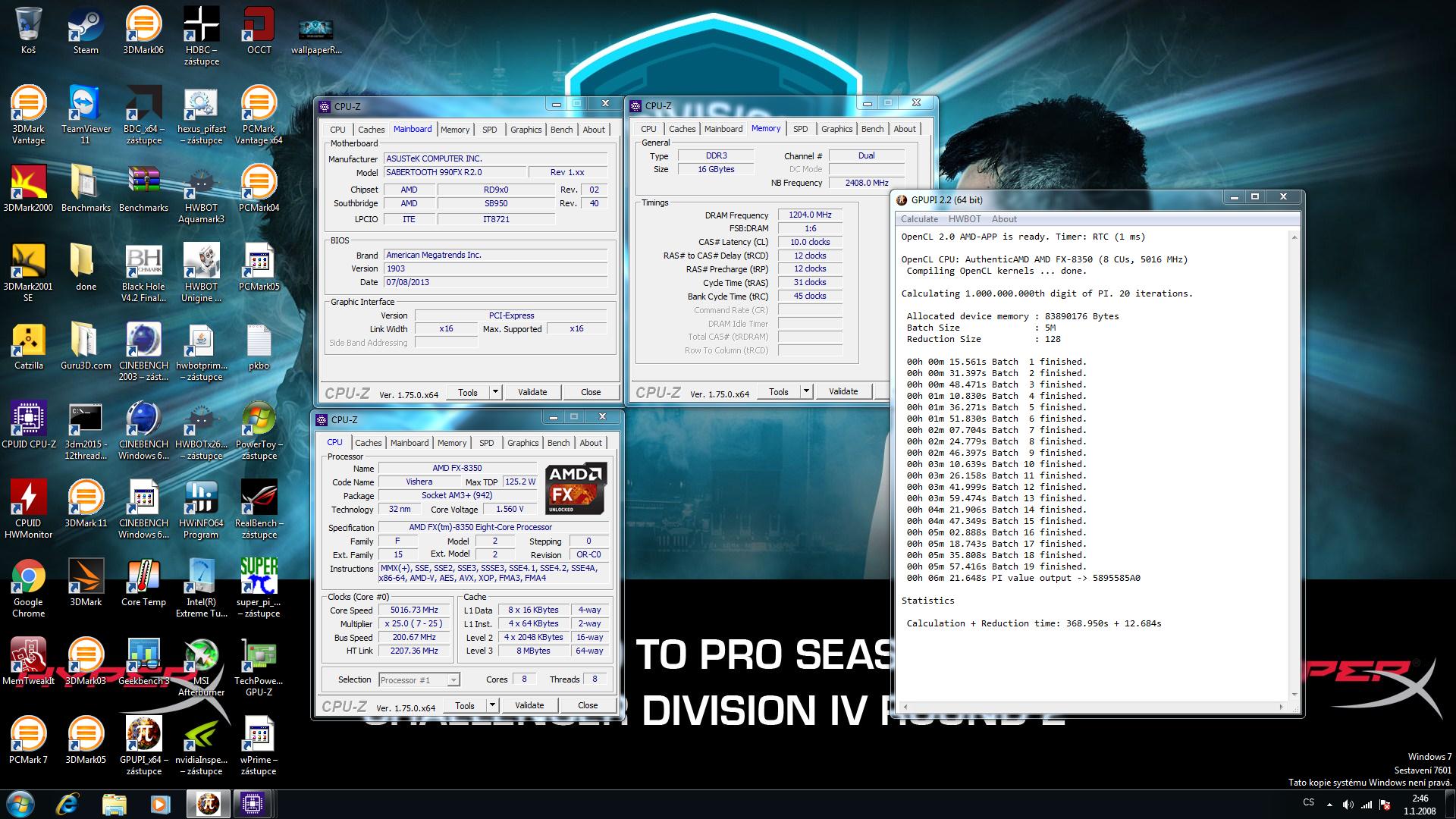This screenshot has width=1456, height=819.
Task: Open the Recycle Bin (Koš) icon
Action: coord(28,30)
